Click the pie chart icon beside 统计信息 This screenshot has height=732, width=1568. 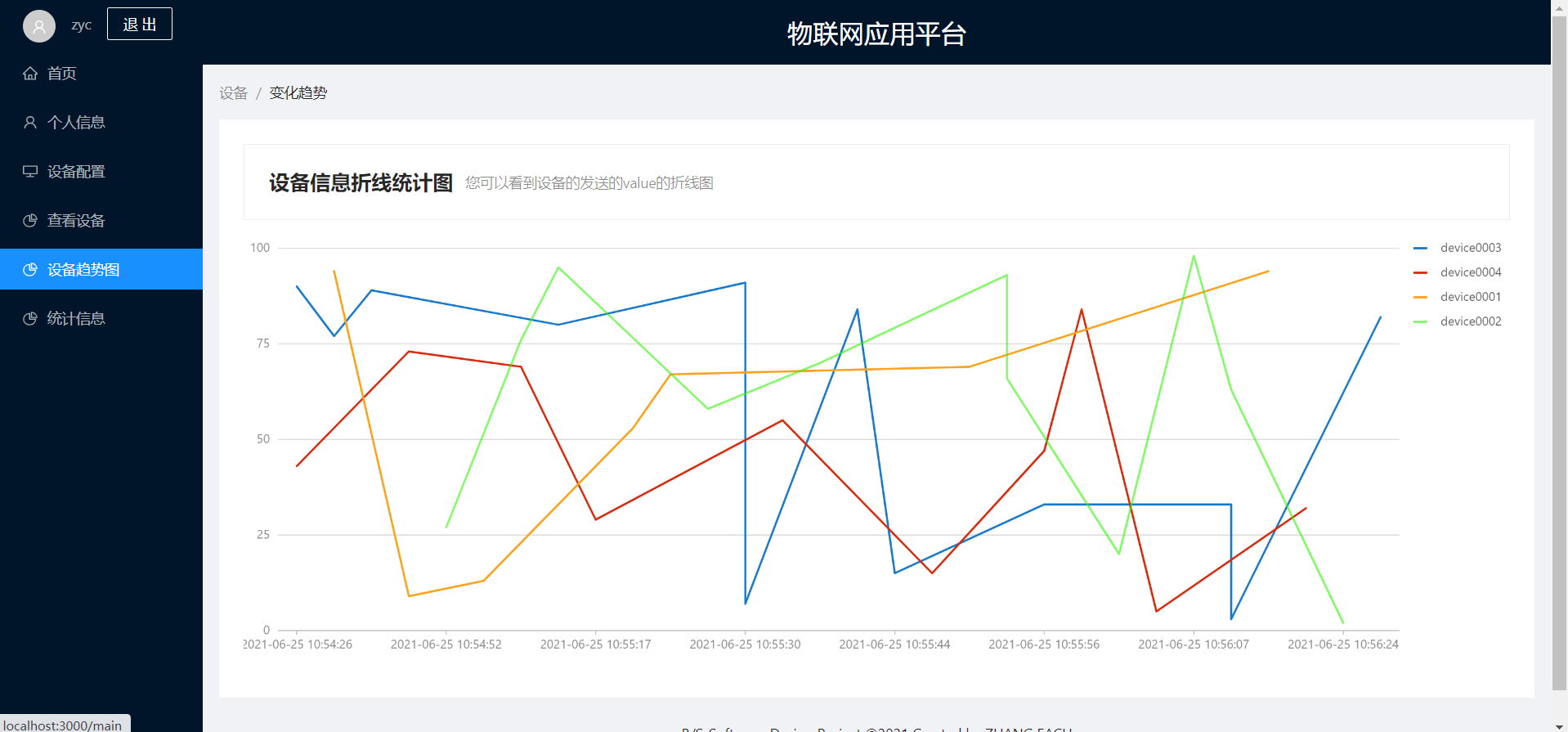30,318
